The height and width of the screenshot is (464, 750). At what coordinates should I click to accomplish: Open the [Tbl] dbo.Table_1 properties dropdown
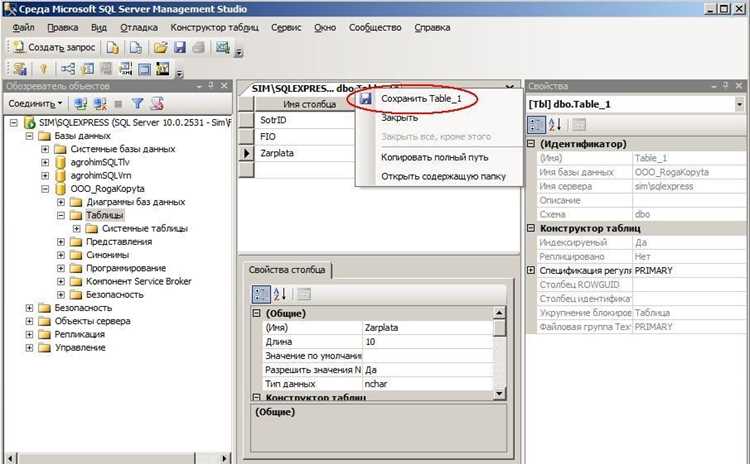click(739, 104)
